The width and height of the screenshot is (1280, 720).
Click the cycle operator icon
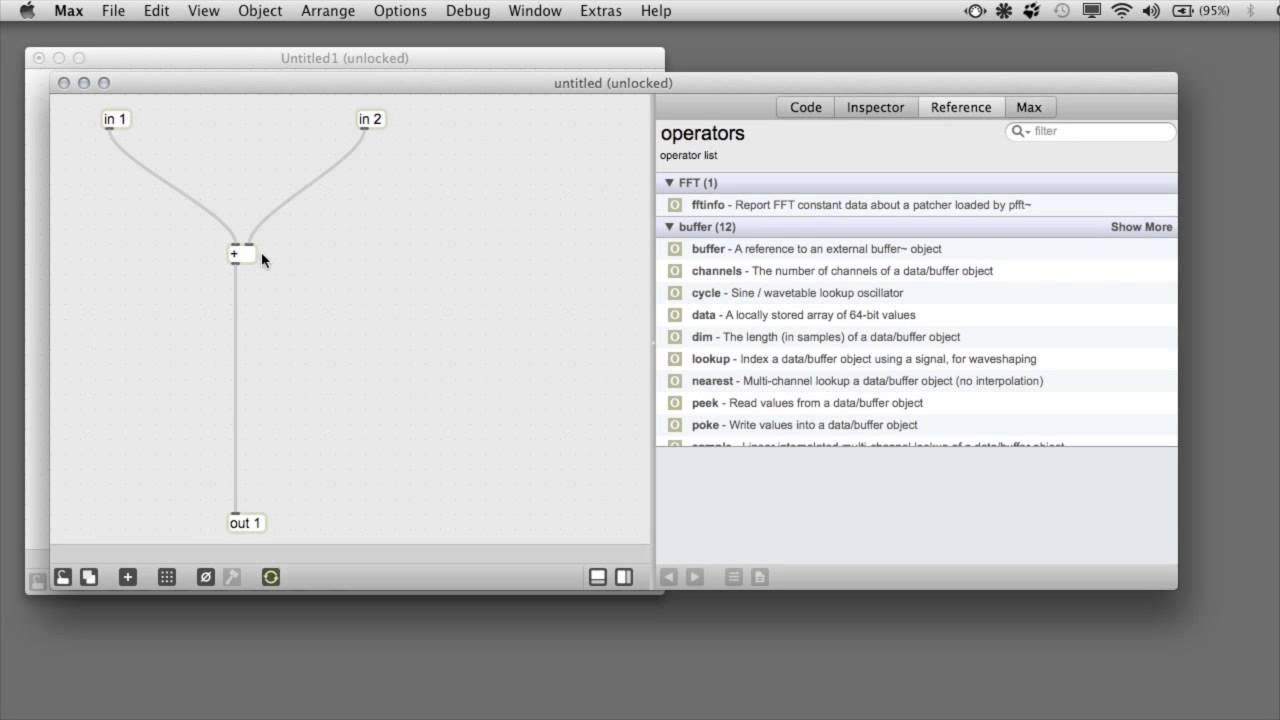coord(675,293)
